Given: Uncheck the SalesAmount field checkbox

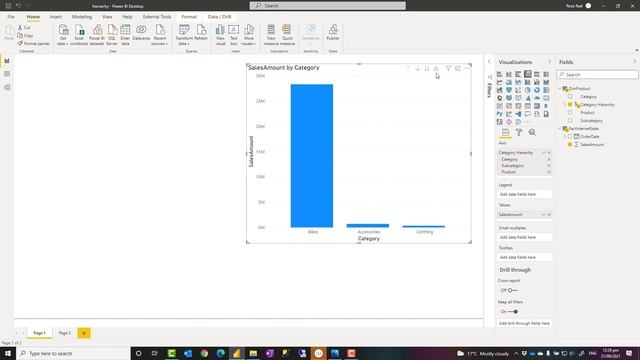Looking at the screenshot, I should (x=570, y=144).
